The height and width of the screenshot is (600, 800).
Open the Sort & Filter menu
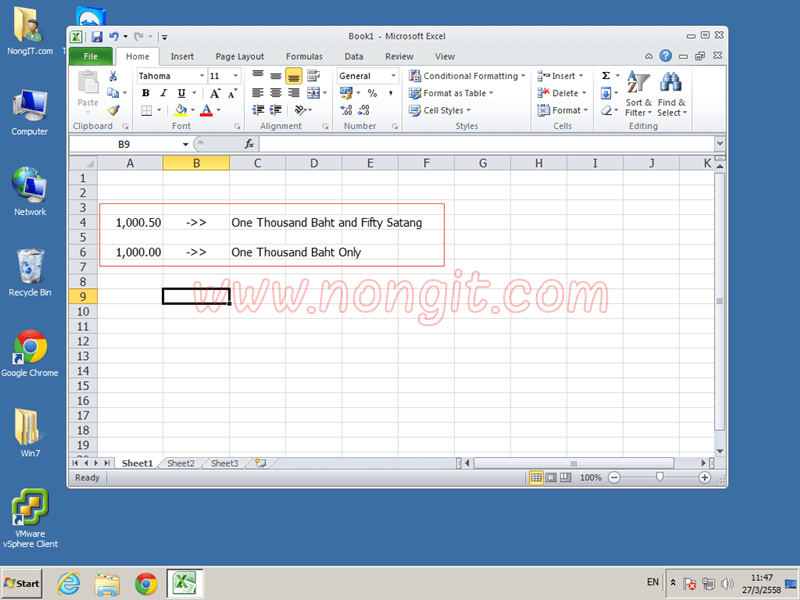tap(638, 94)
